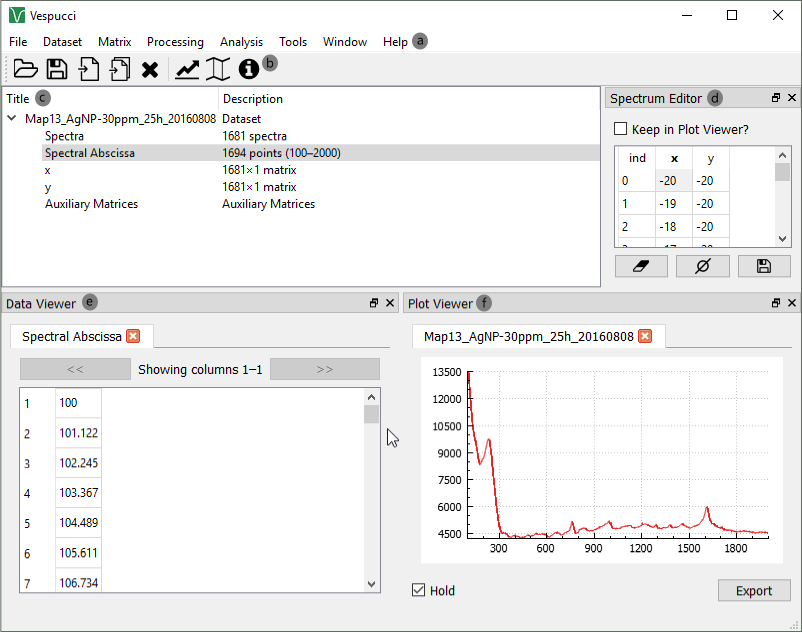The width and height of the screenshot is (802, 632).
Task: Collapse the Map13_AgNP-30ppm dataset tree node
Action: (x=12, y=118)
